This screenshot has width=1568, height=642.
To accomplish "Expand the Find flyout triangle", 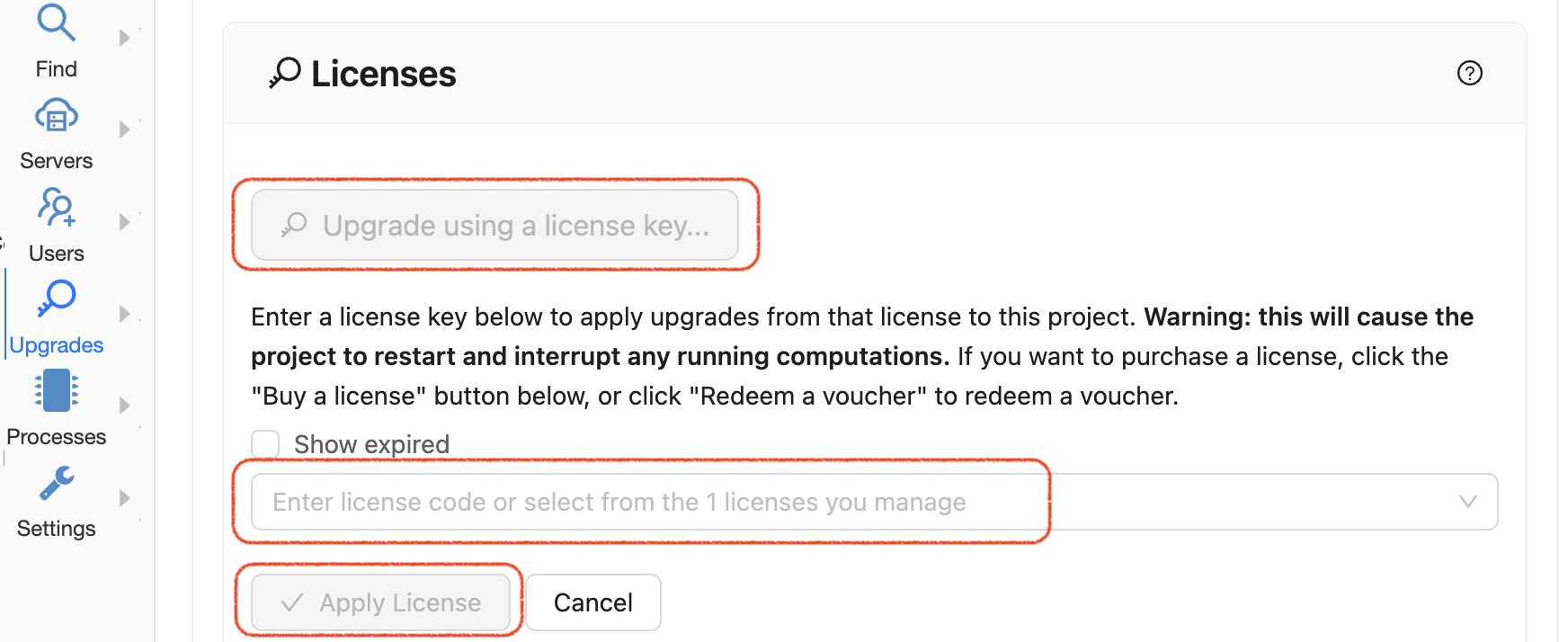I will tap(125, 38).
